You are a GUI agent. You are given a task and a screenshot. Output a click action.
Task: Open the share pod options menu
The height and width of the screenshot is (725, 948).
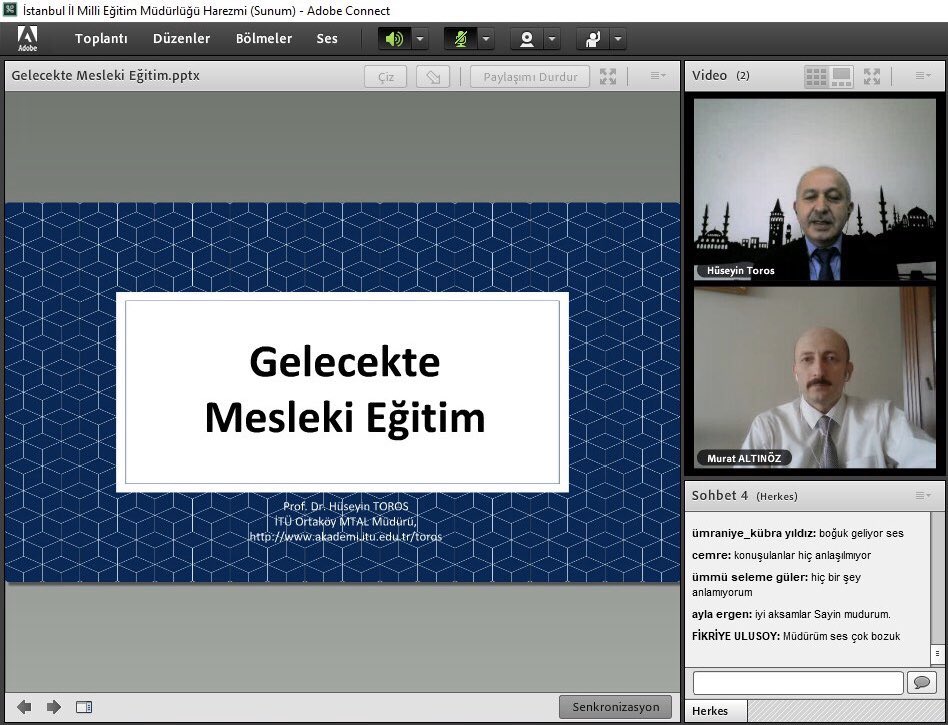(x=658, y=76)
